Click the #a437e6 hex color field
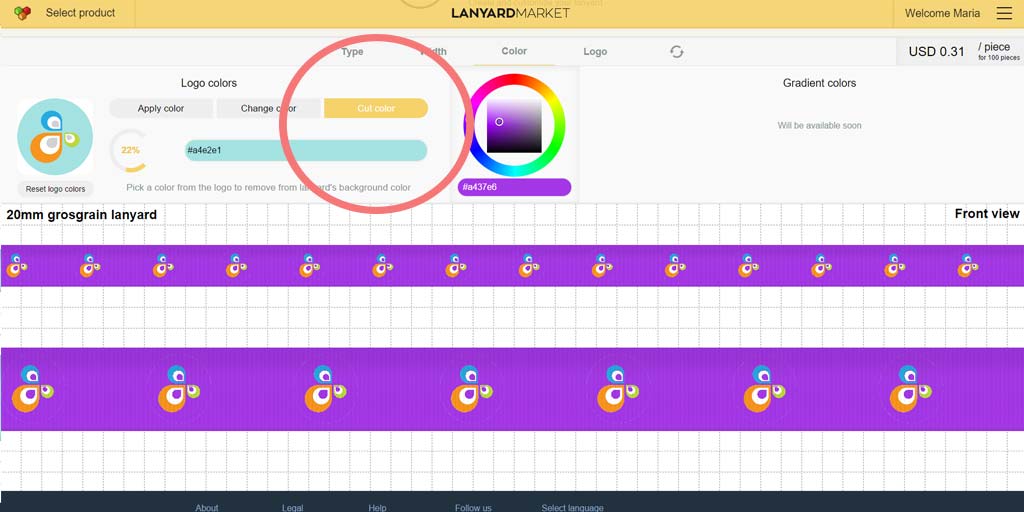 click(514, 187)
